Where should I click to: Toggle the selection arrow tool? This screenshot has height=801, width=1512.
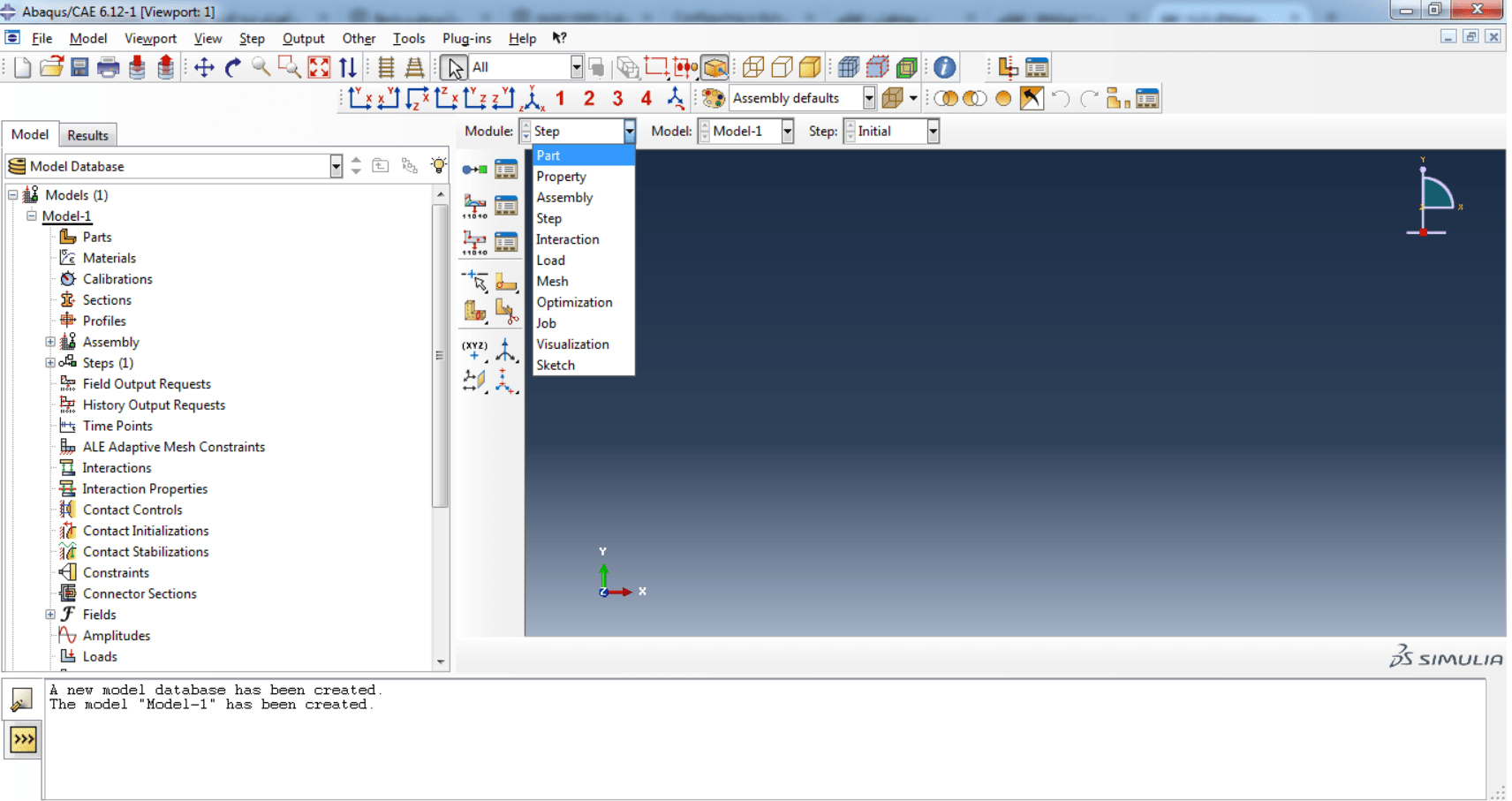tap(453, 67)
